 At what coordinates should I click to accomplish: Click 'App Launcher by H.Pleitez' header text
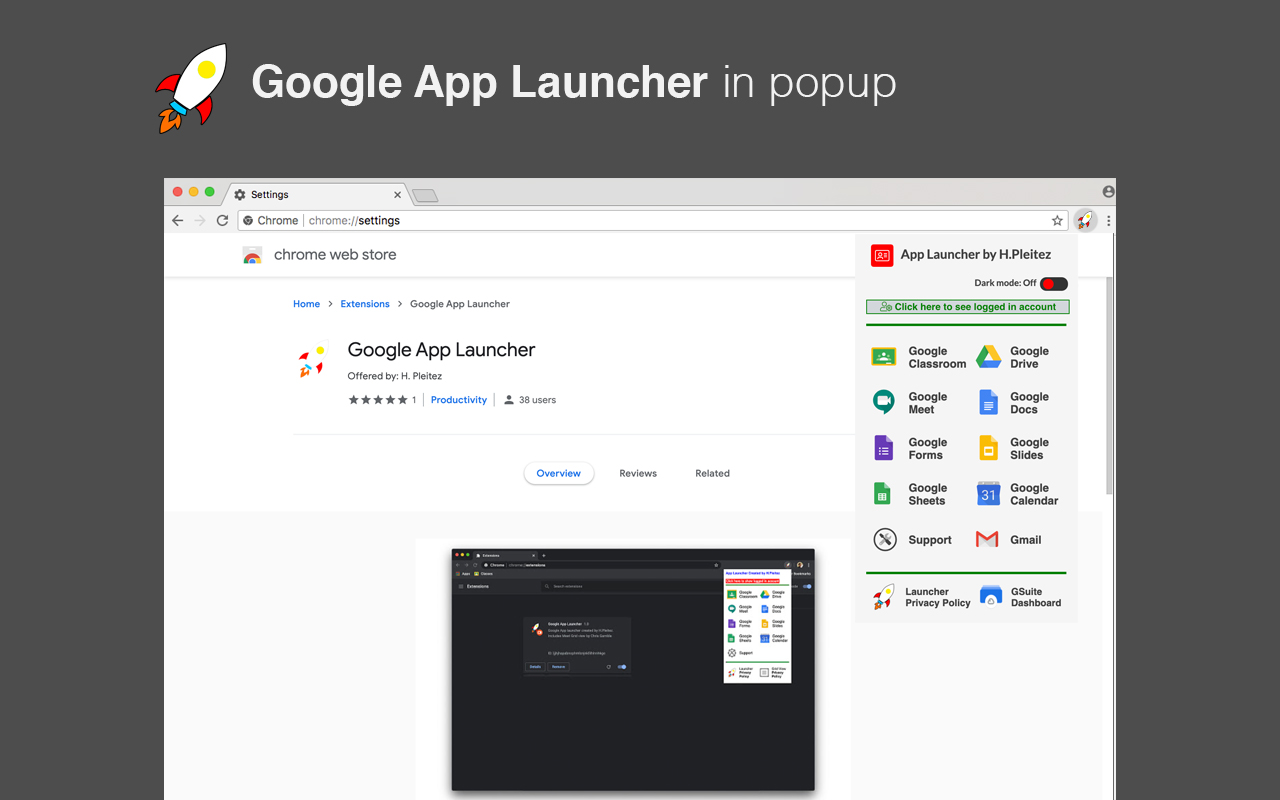[x=976, y=255]
